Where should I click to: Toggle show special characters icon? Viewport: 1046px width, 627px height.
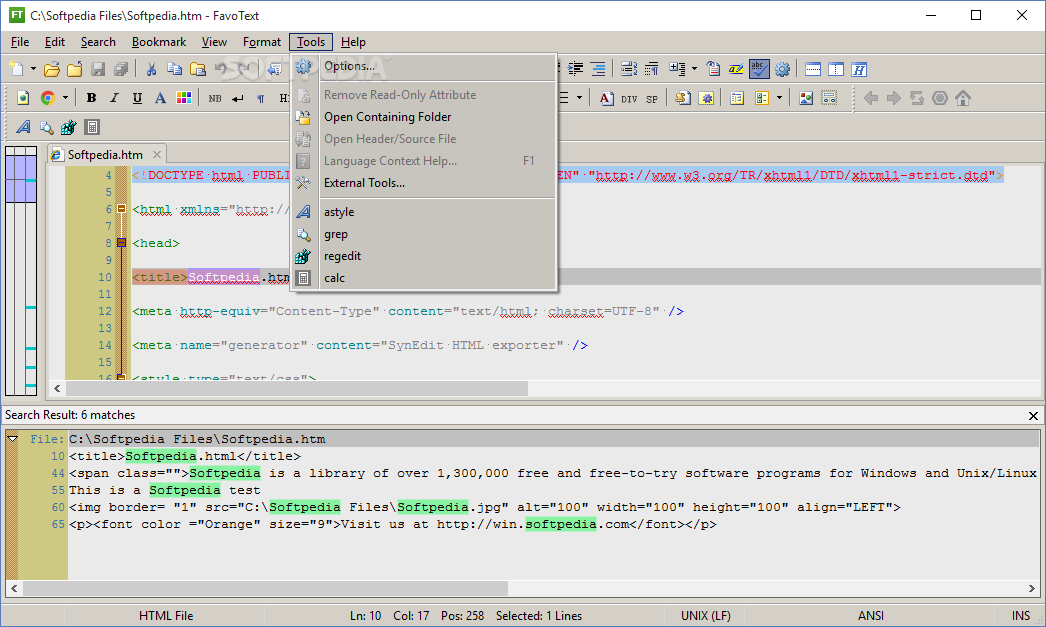pyautogui.click(x=652, y=69)
